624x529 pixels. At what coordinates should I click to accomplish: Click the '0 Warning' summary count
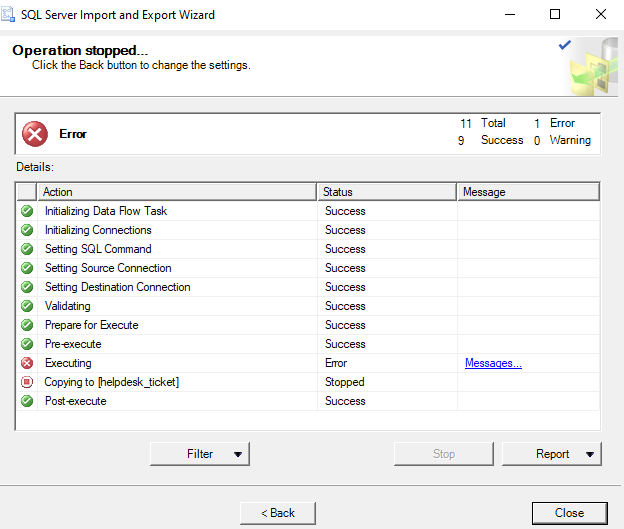[562, 140]
